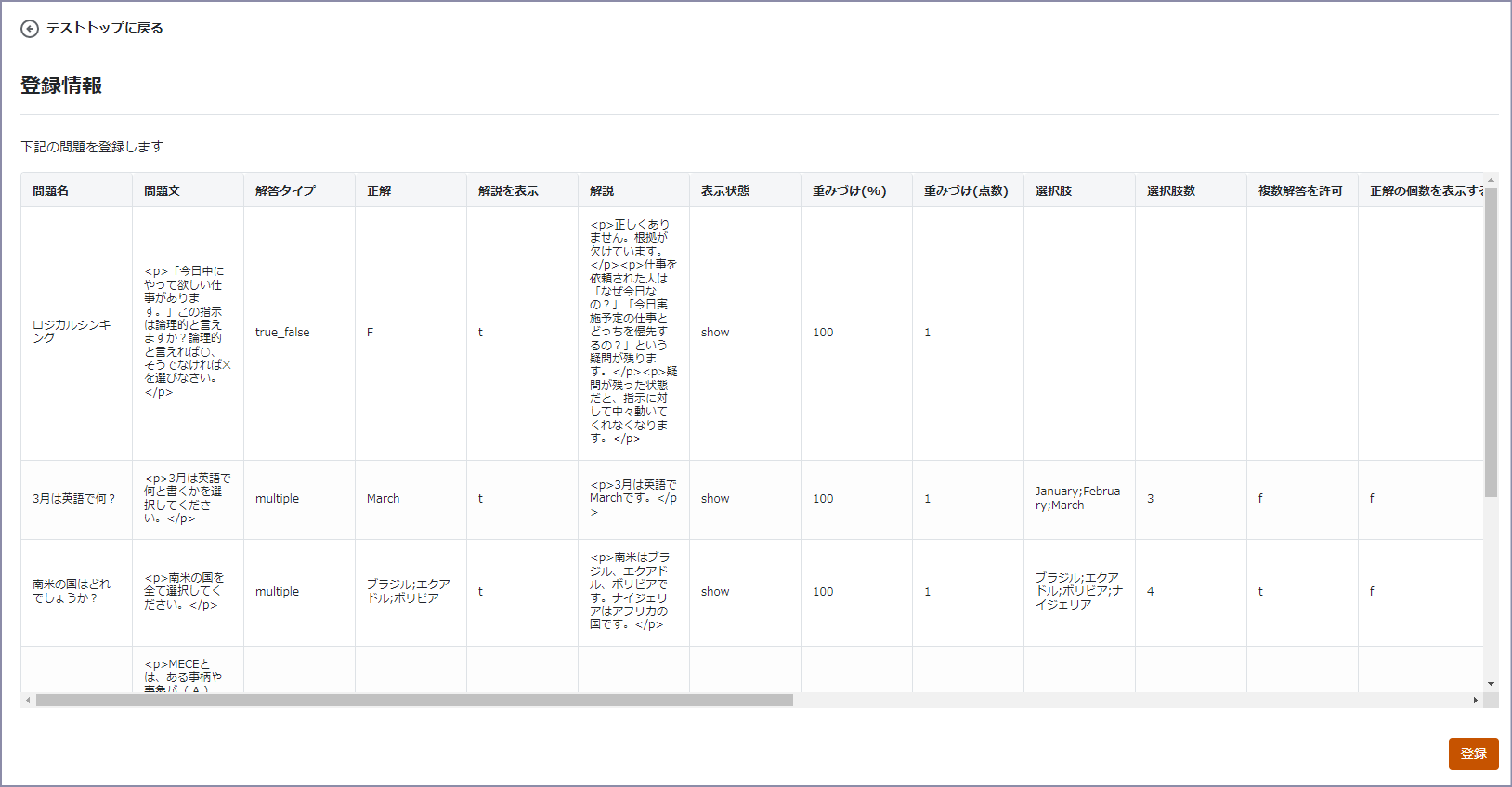Select the ロジカルシンキング question name cell
The height and width of the screenshot is (787, 1512).
click(x=76, y=333)
